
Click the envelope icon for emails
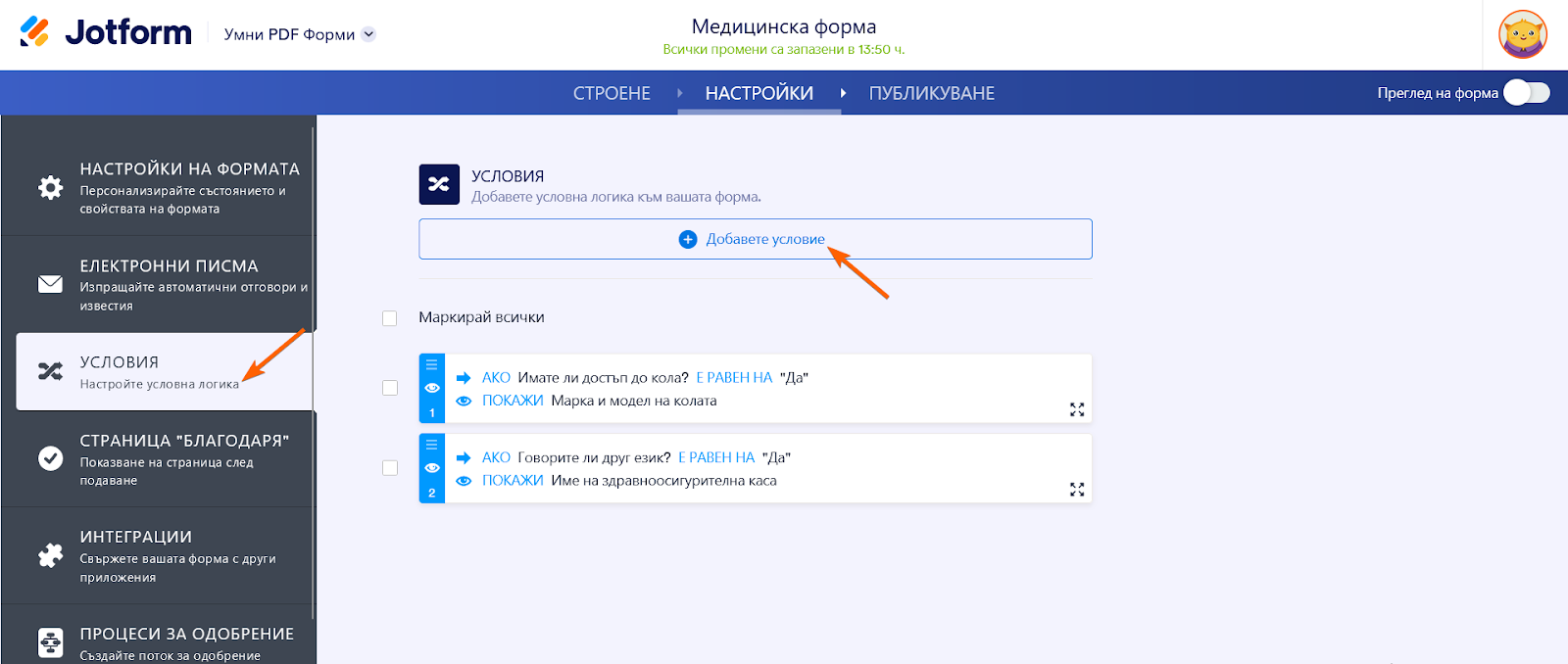click(50, 284)
